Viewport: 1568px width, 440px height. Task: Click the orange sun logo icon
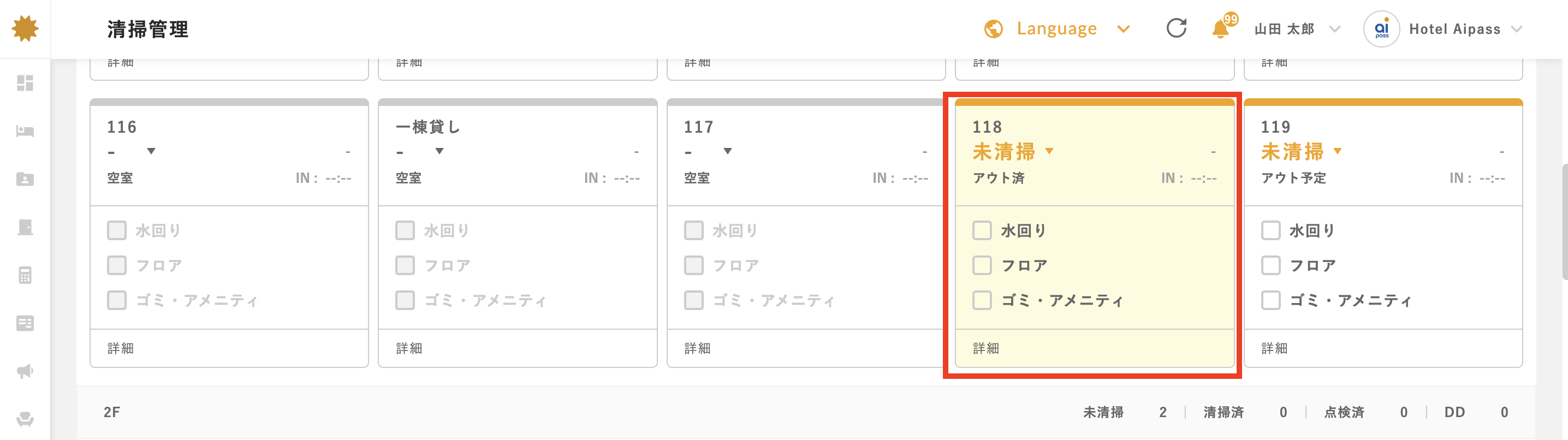[x=25, y=28]
